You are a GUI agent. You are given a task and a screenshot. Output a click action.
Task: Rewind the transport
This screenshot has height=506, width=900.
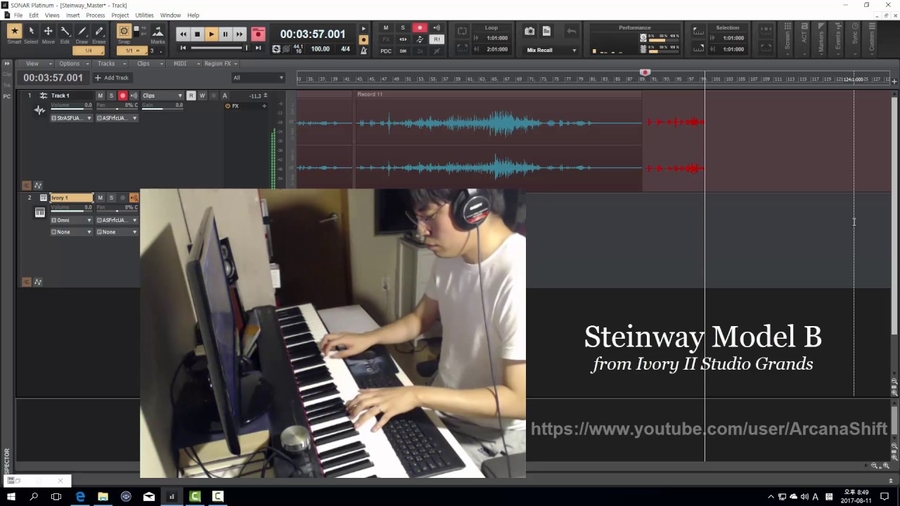click(183, 34)
